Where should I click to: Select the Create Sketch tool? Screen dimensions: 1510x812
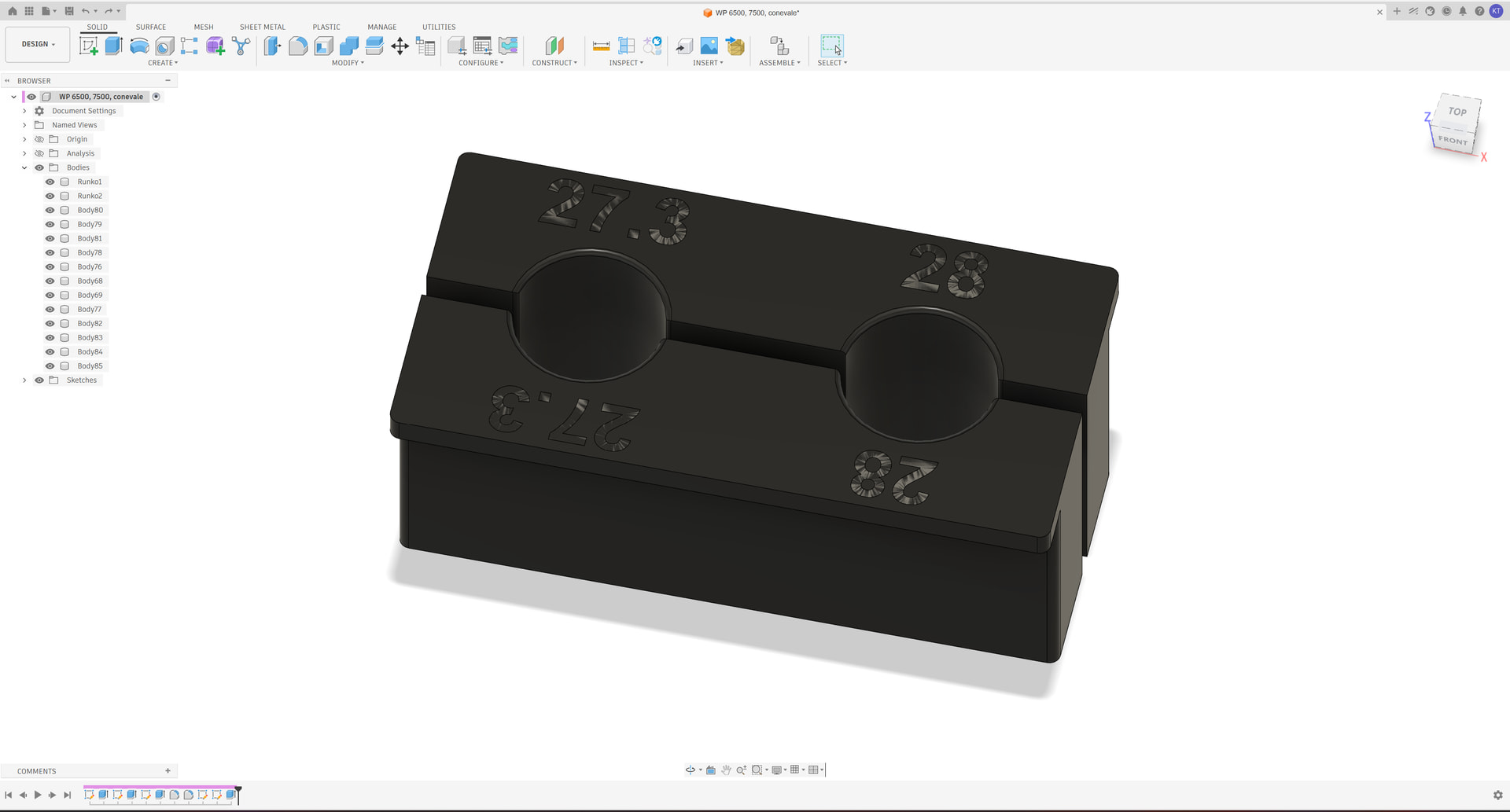tap(89, 46)
